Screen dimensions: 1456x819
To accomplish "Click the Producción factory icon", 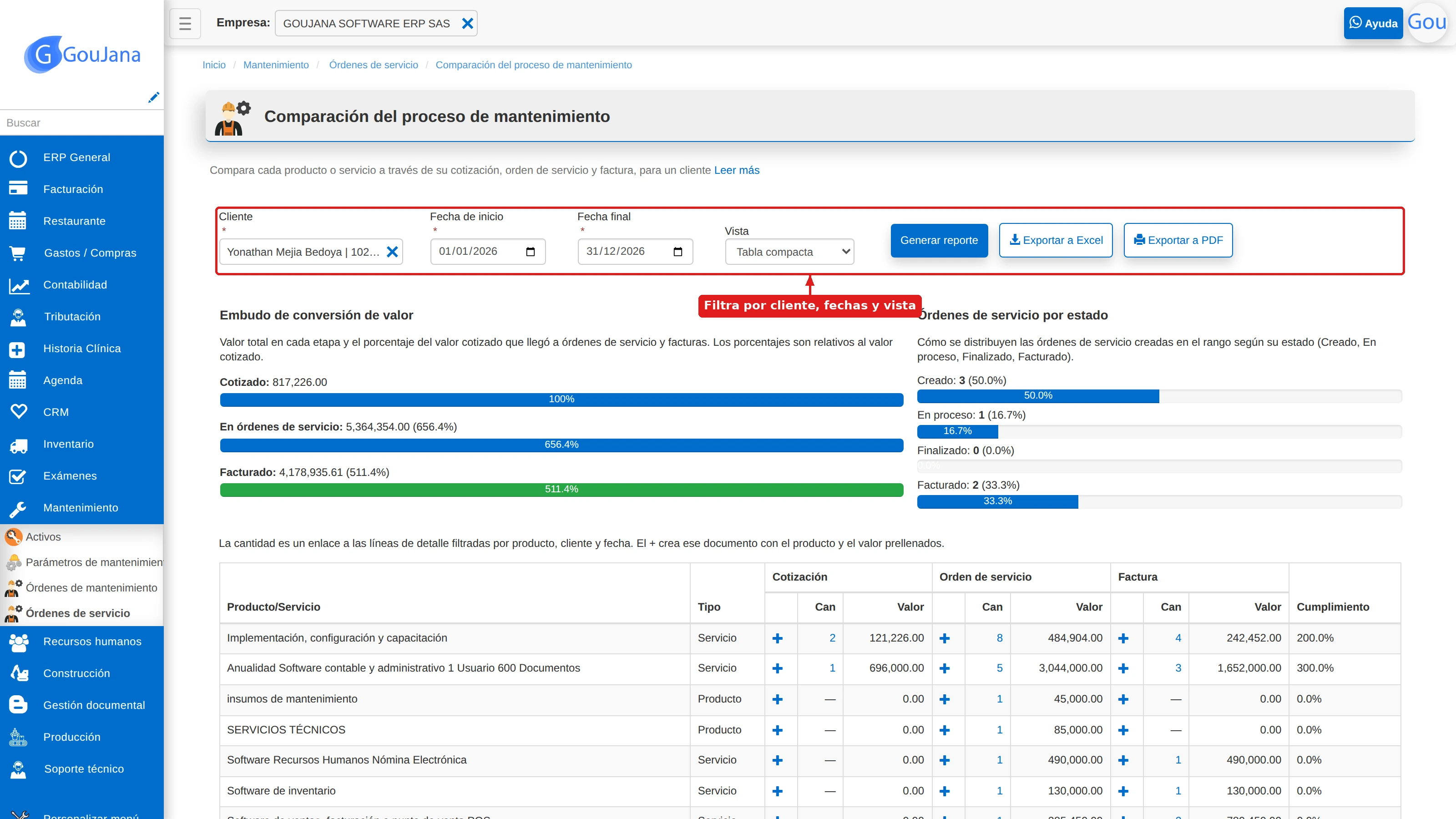I will tap(18, 737).
